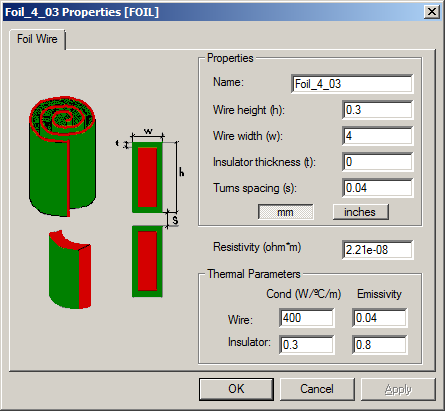Viewport: 445px width, 411px height.
Task: Close the Foil_4_03 Properties dialog
Action: [432, 12]
